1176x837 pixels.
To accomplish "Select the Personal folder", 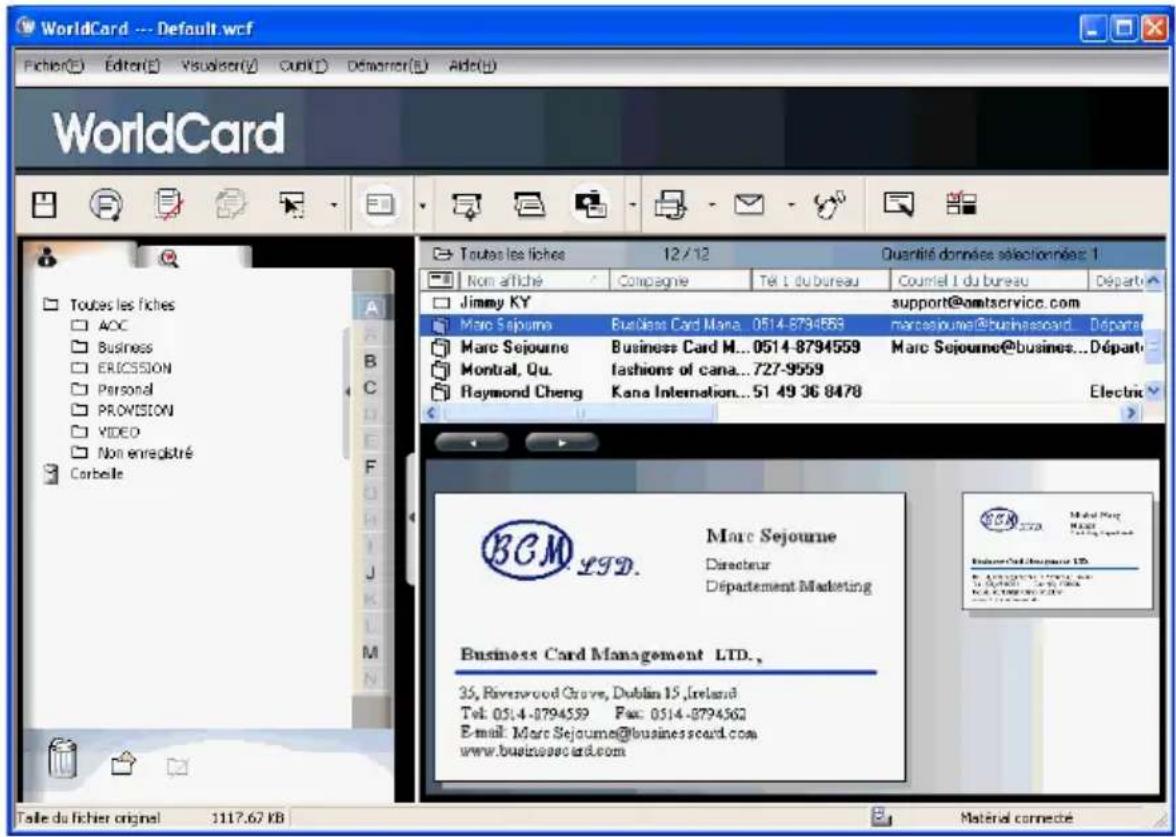I will click(124, 389).
